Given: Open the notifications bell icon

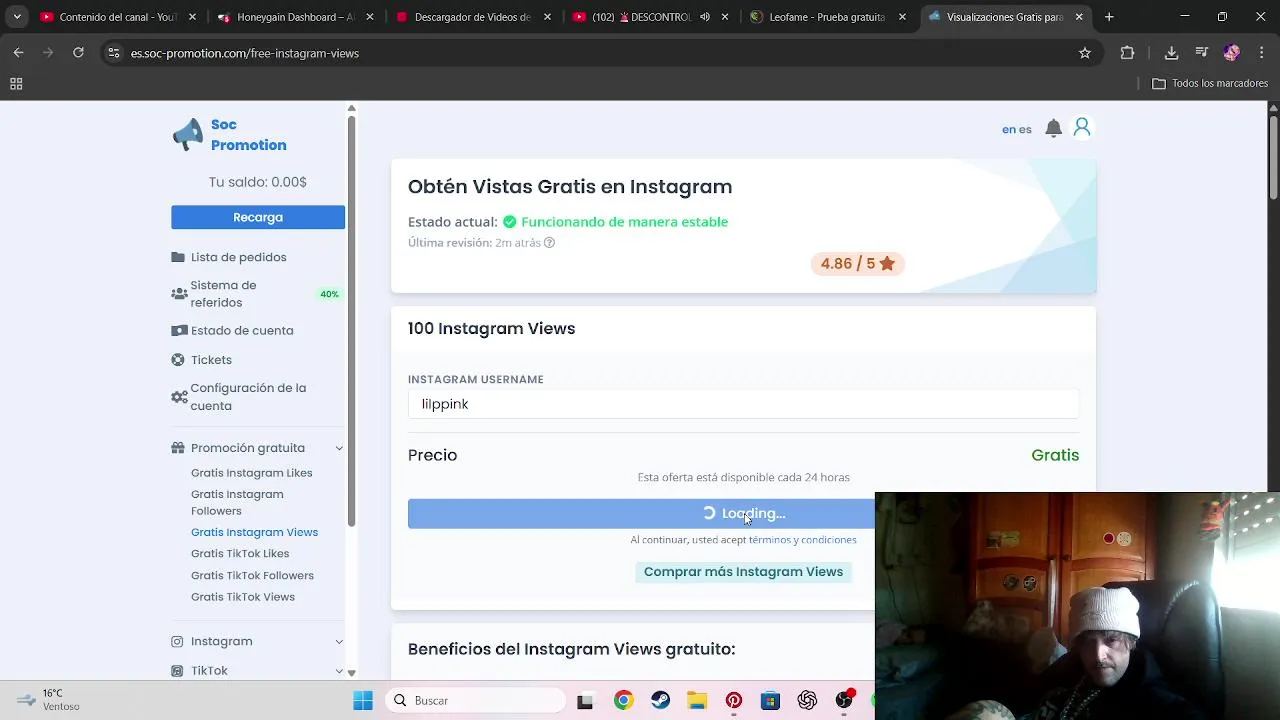Looking at the screenshot, I should (1053, 128).
